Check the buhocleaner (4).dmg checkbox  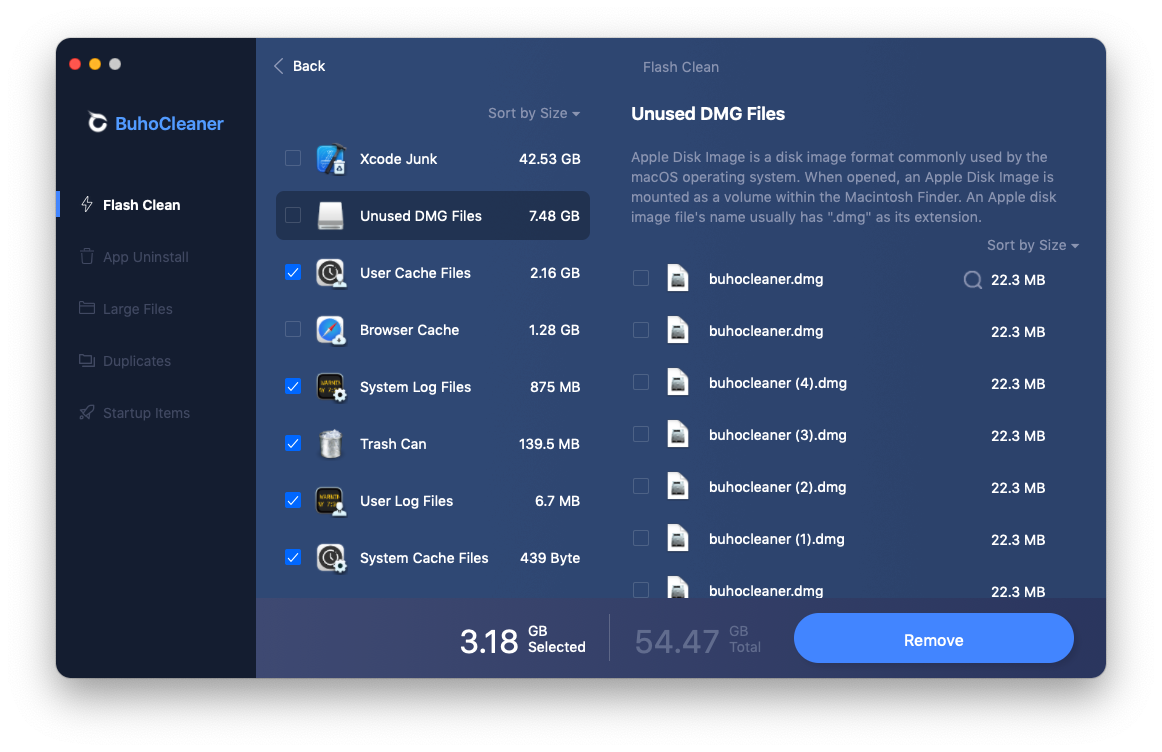[641, 382]
